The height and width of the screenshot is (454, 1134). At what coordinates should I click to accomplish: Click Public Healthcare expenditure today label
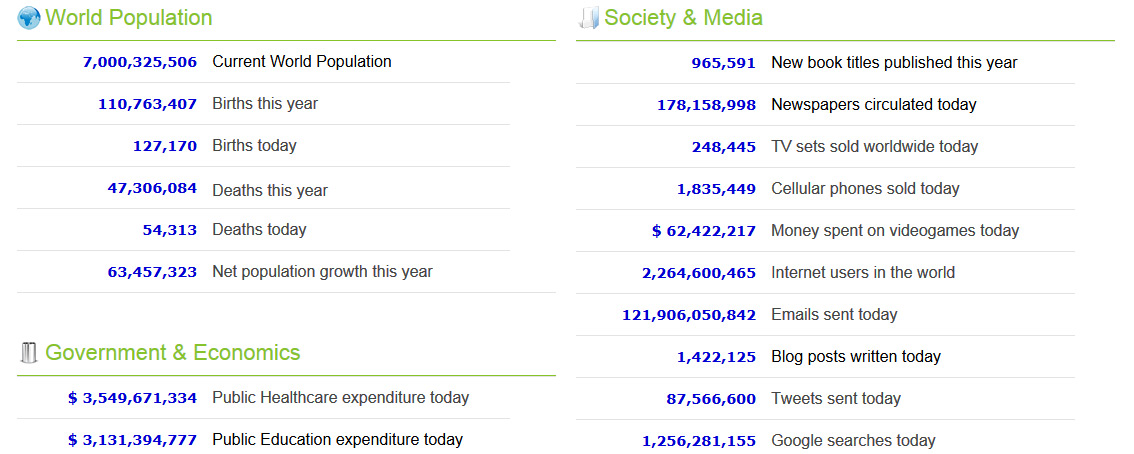(x=340, y=398)
